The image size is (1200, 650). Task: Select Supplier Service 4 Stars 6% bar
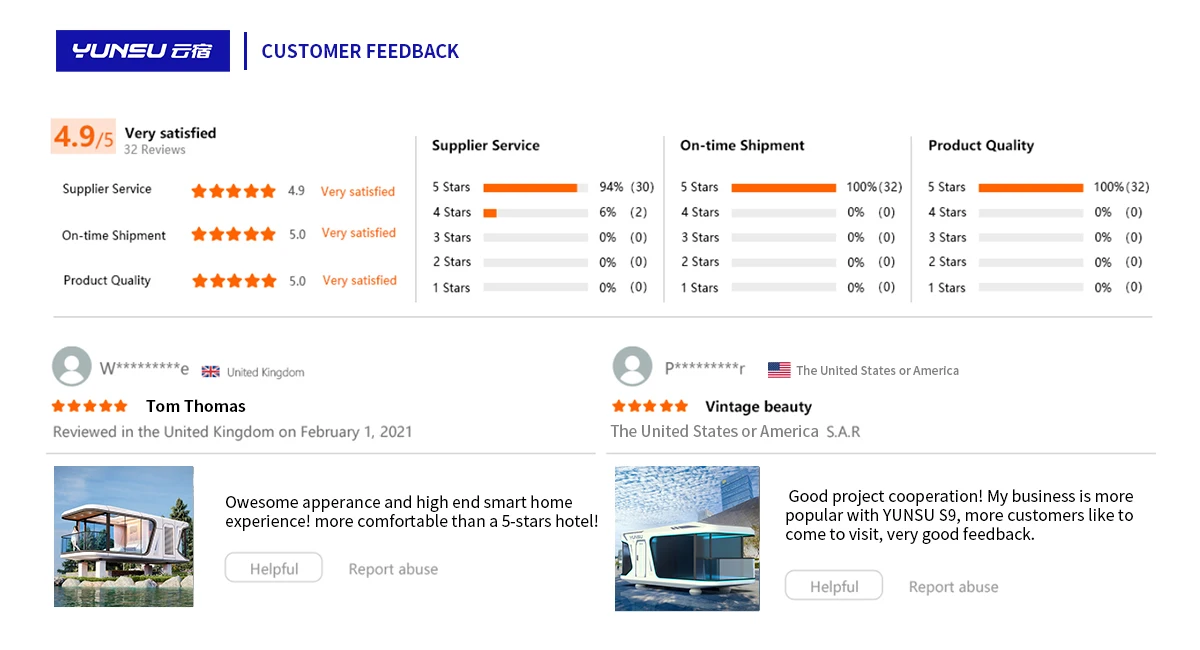(x=535, y=212)
